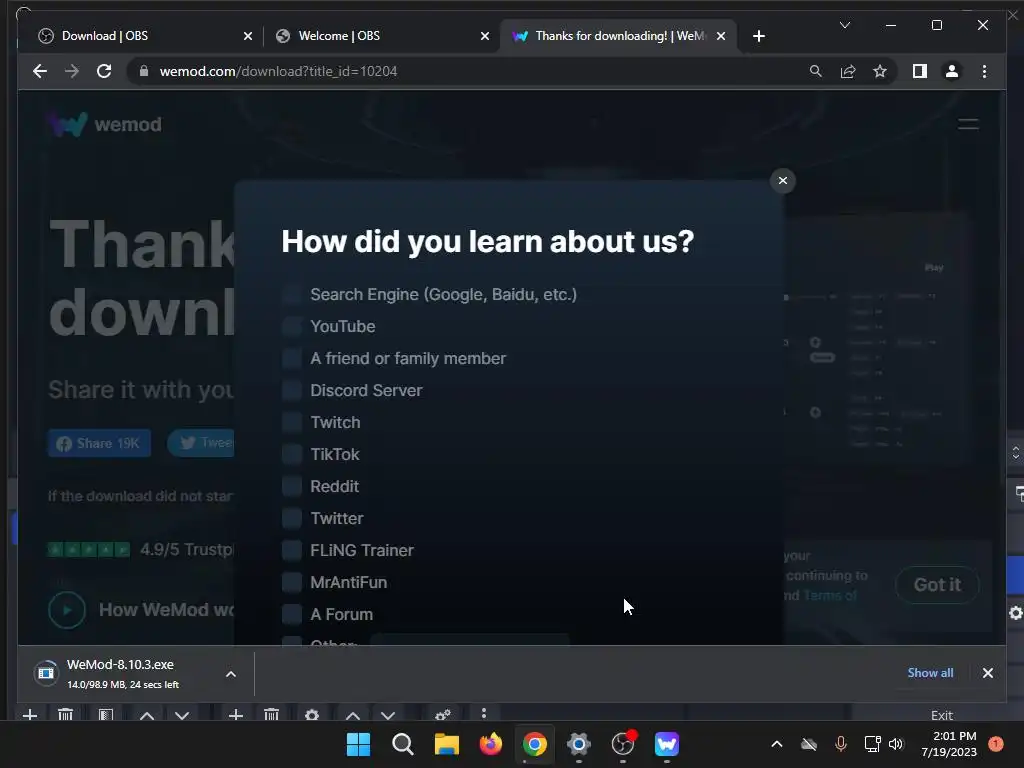
Task: View site information via the lock icon
Action: (144, 71)
